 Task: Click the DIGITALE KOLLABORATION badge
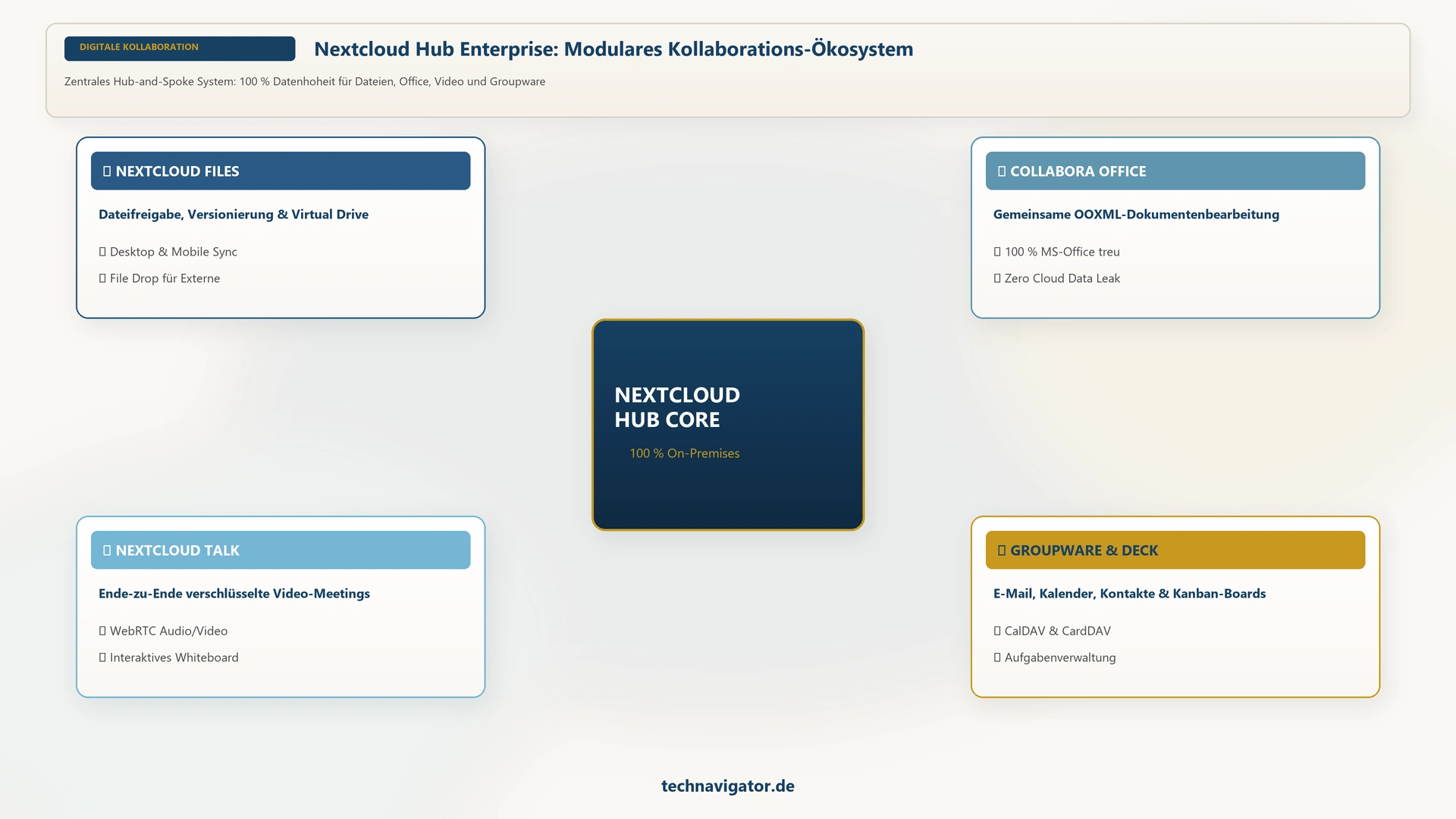tap(180, 48)
